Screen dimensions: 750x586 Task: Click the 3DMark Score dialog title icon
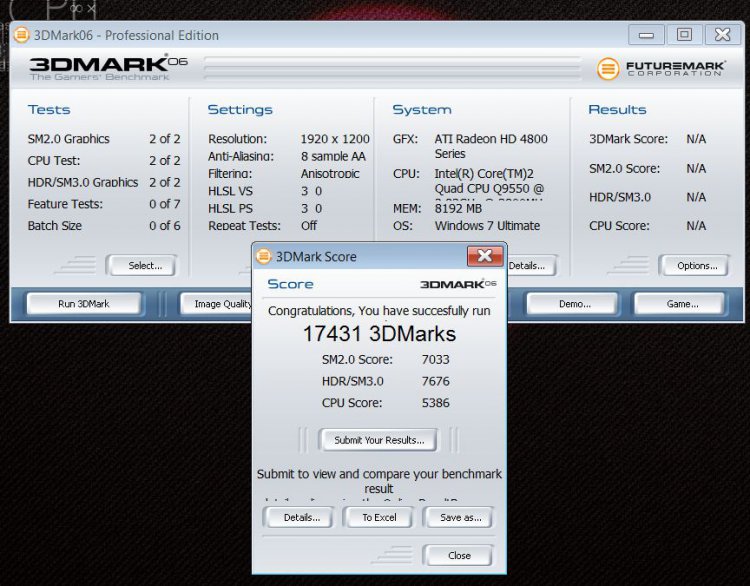264,256
